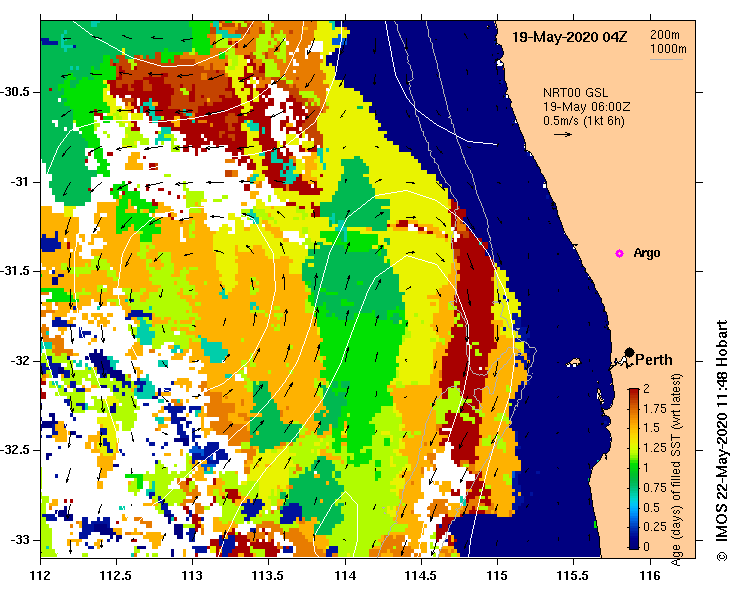The height and width of the screenshot is (592, 739).
Task: Click the "200m" depth legend label
Action: coord(665,34)
